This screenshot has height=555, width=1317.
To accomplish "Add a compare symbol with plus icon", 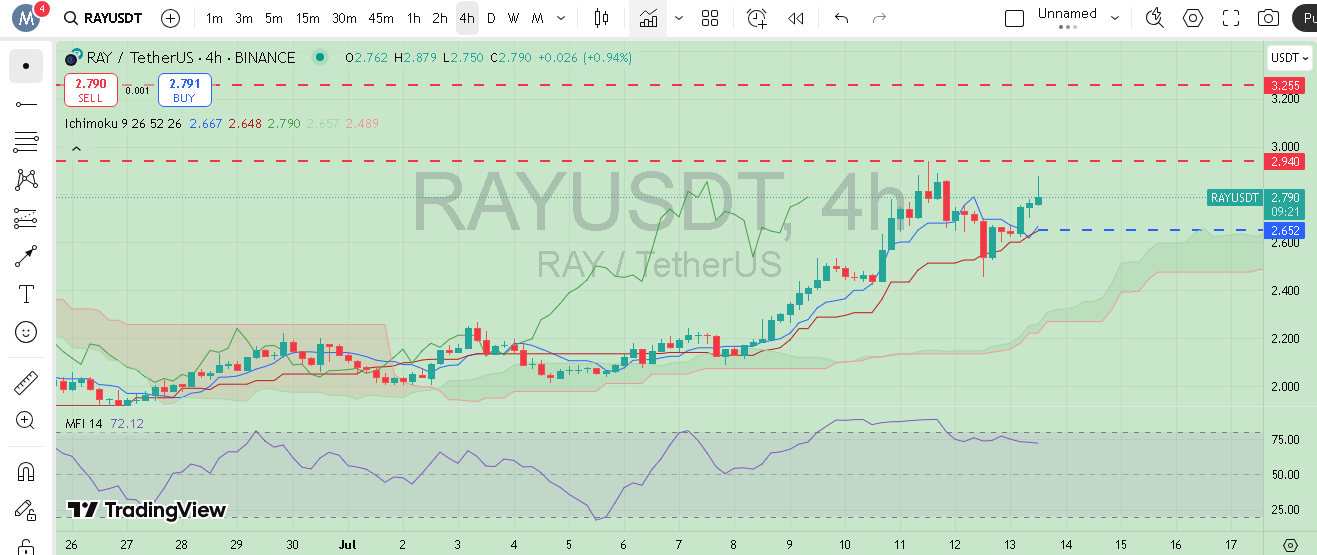I will pyautogui.click(x=171, y=18).
